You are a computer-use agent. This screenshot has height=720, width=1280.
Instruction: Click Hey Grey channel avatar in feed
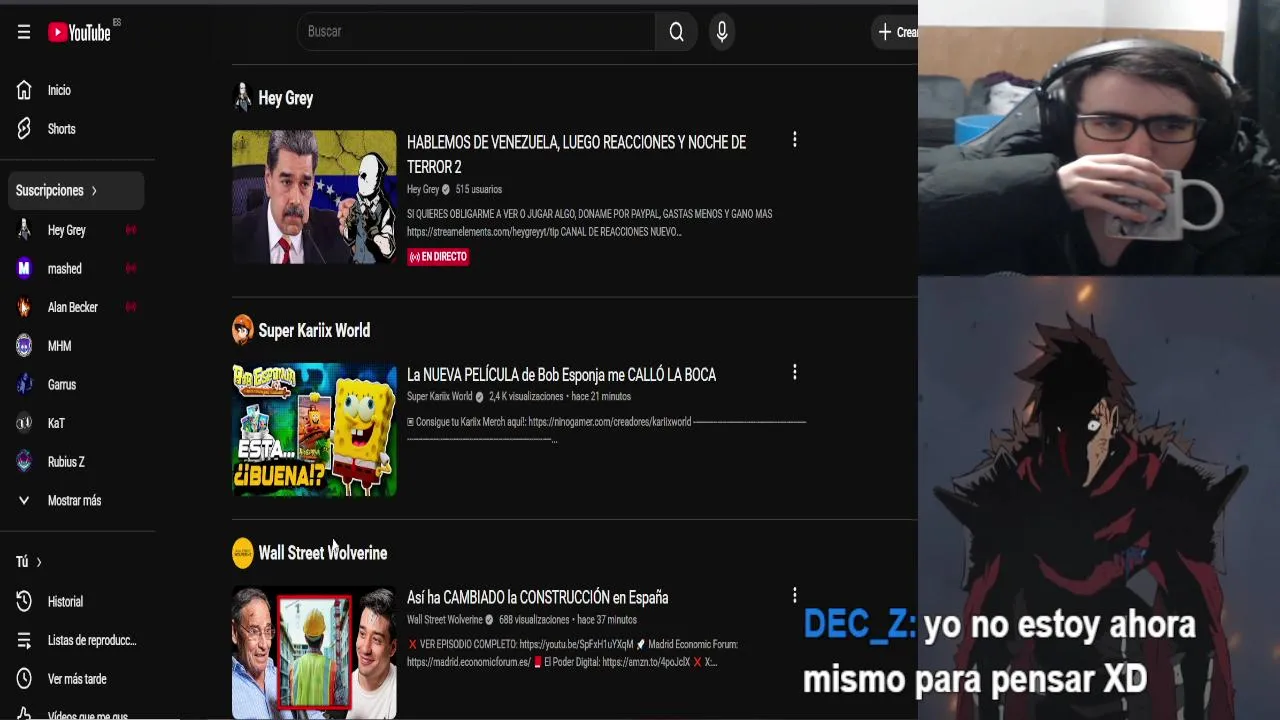[x=242, y=98]
